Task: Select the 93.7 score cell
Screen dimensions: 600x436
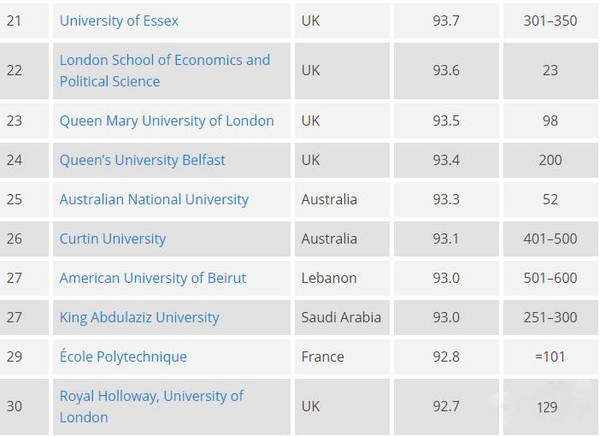Action: click(x=446, y=21)
